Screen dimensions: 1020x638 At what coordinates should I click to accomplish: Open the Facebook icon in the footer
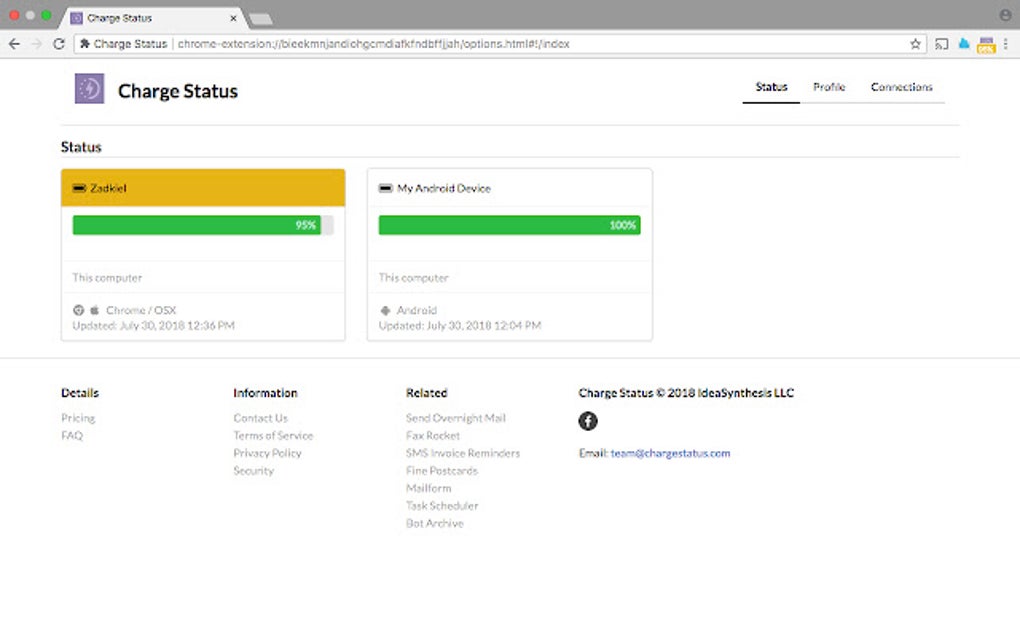(x=588, y=421)
